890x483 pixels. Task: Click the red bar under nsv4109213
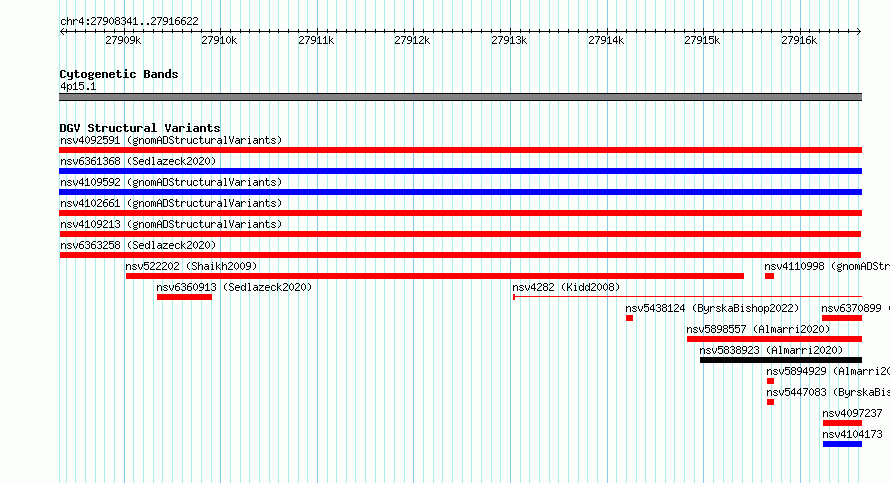[x=460, y=234]
